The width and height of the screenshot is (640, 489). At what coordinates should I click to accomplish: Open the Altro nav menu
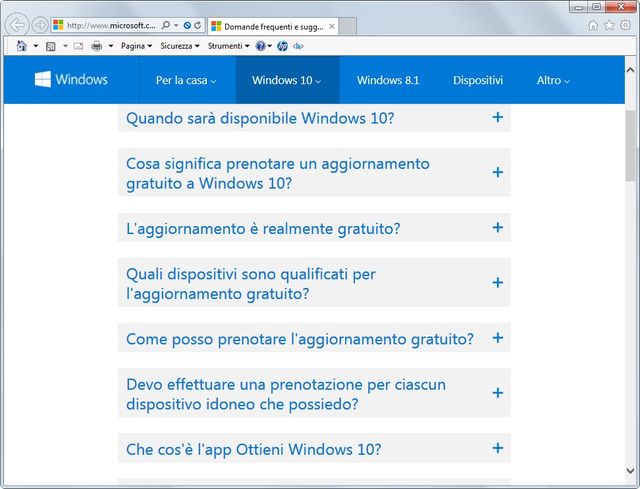click(553, 80)
